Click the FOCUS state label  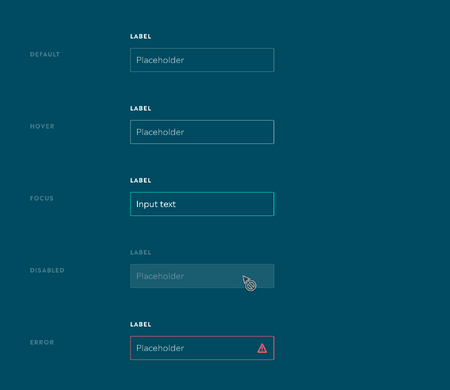click(42, 198)
